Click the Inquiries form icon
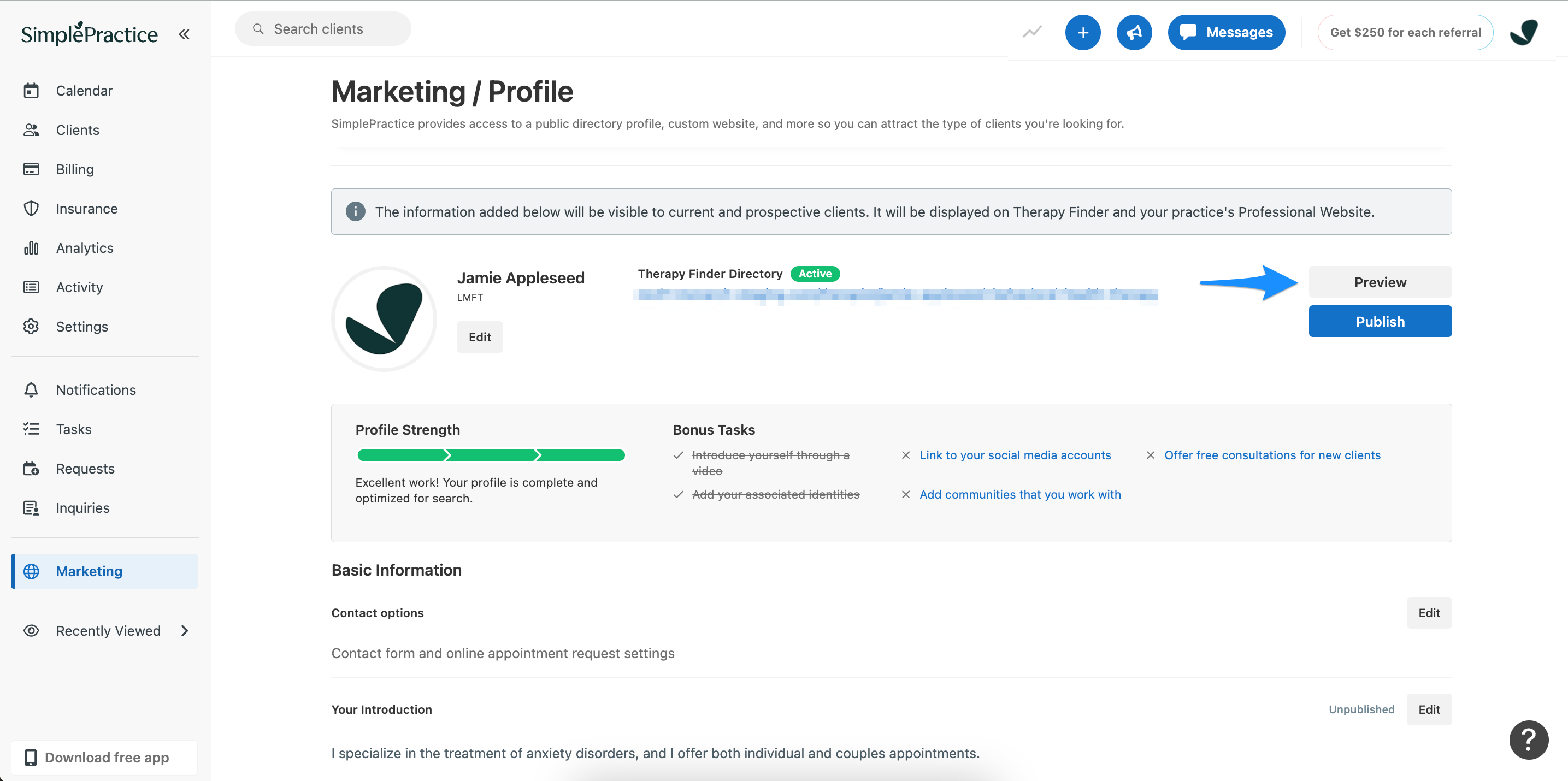Image resolution: width=1568 pixels, height=781 pixels. (31, 507)
